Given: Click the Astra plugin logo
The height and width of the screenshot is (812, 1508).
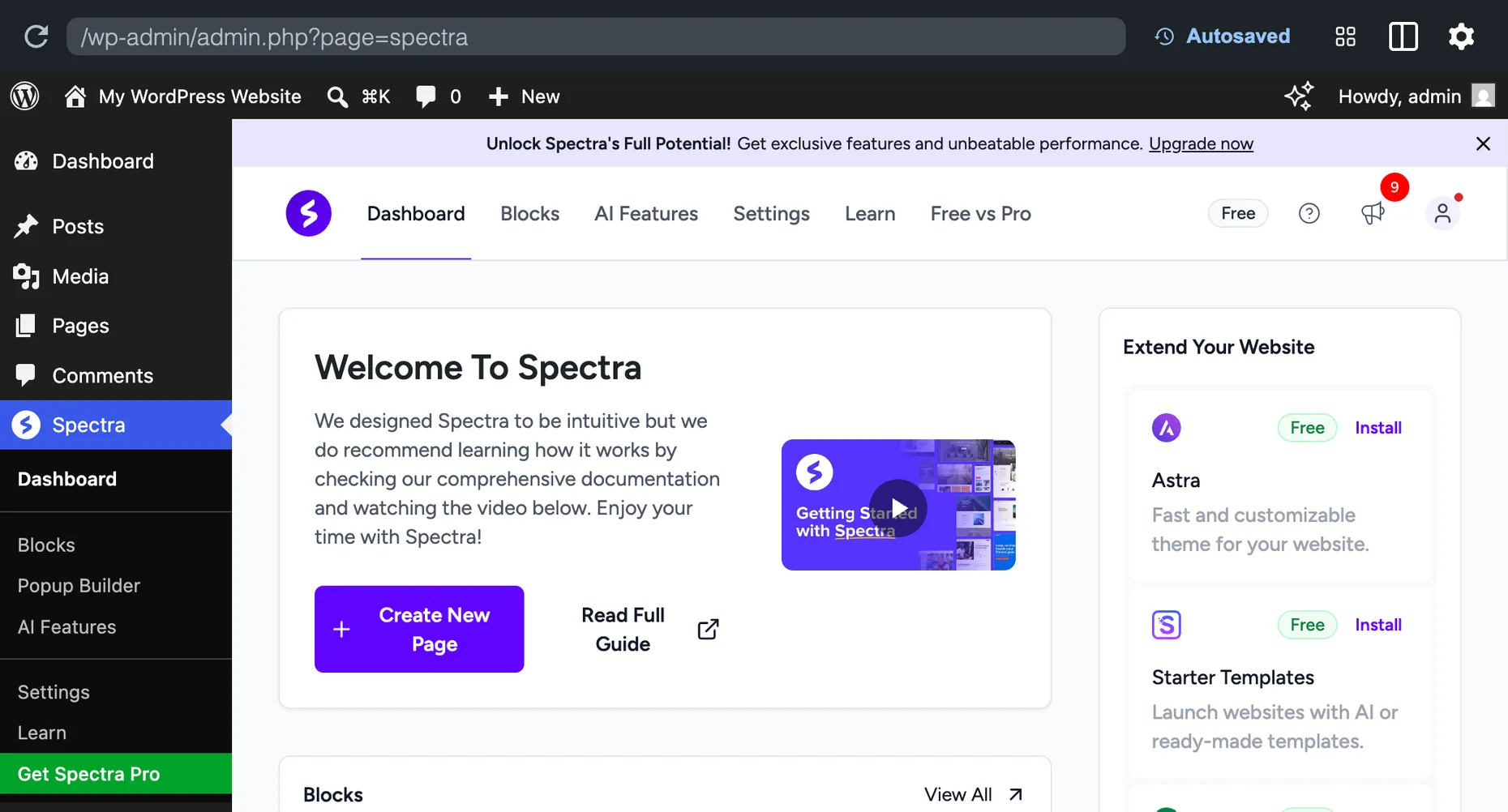Looking at the screenshot, I should pyautogui.click(x=1167, y=427).
